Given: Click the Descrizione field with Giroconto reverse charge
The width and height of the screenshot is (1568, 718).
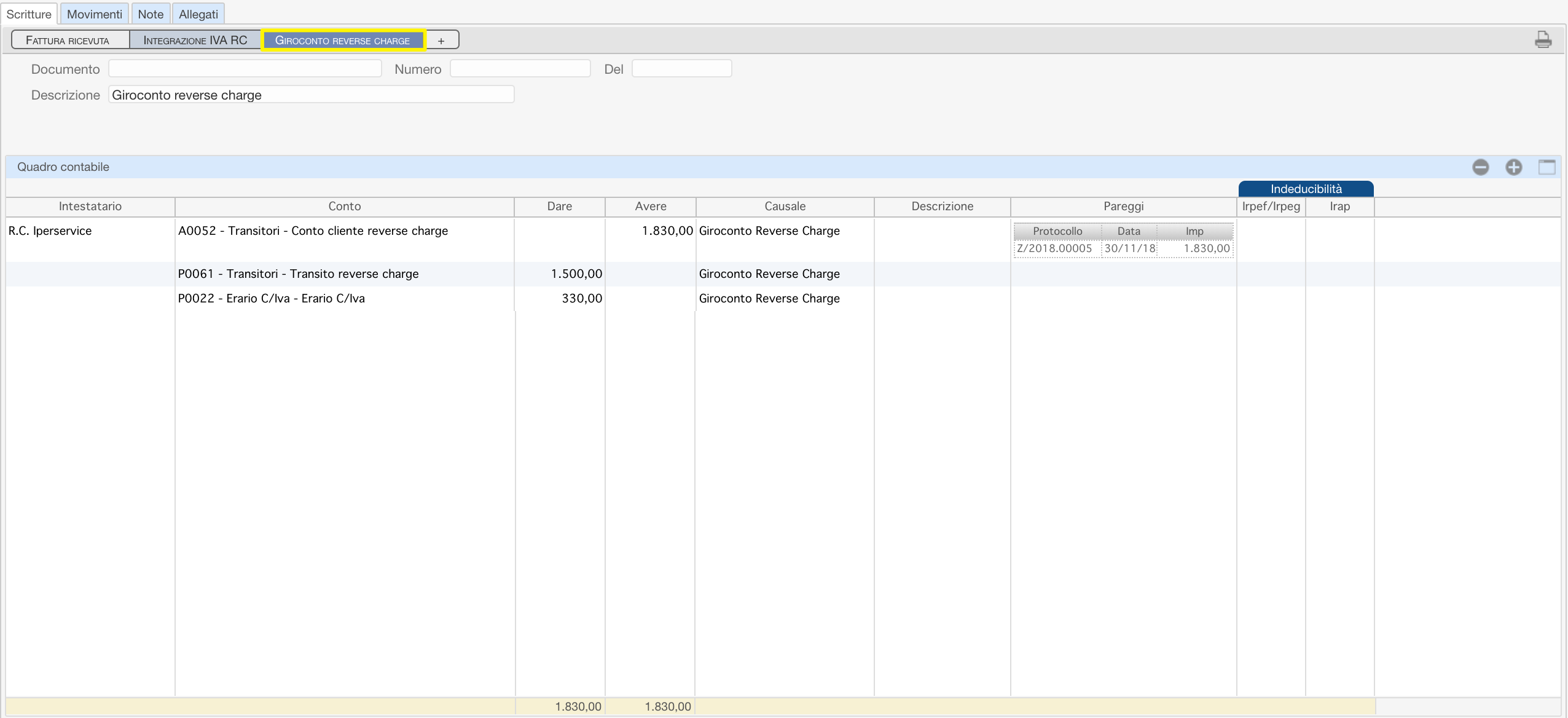Looking at the screenshot, I should click(x=312, y=95).
